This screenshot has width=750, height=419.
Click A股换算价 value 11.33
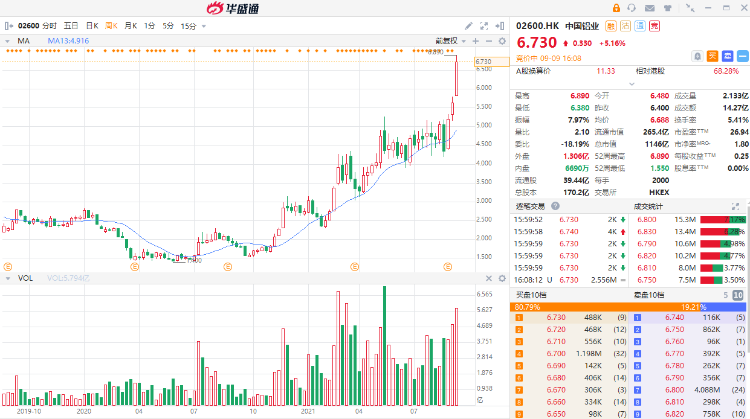tap(606, 71)
